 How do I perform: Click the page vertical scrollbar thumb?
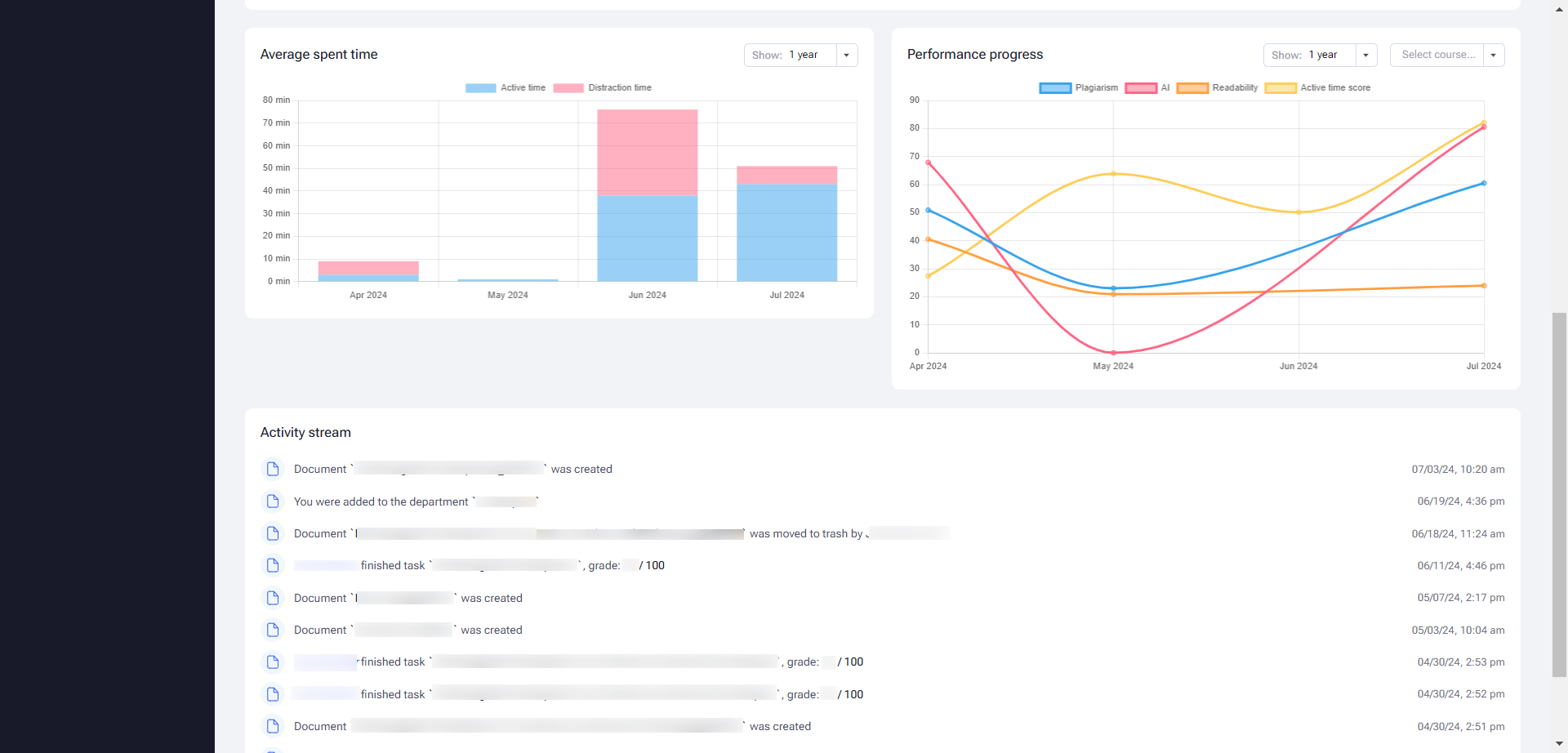tap(1560, 494)
